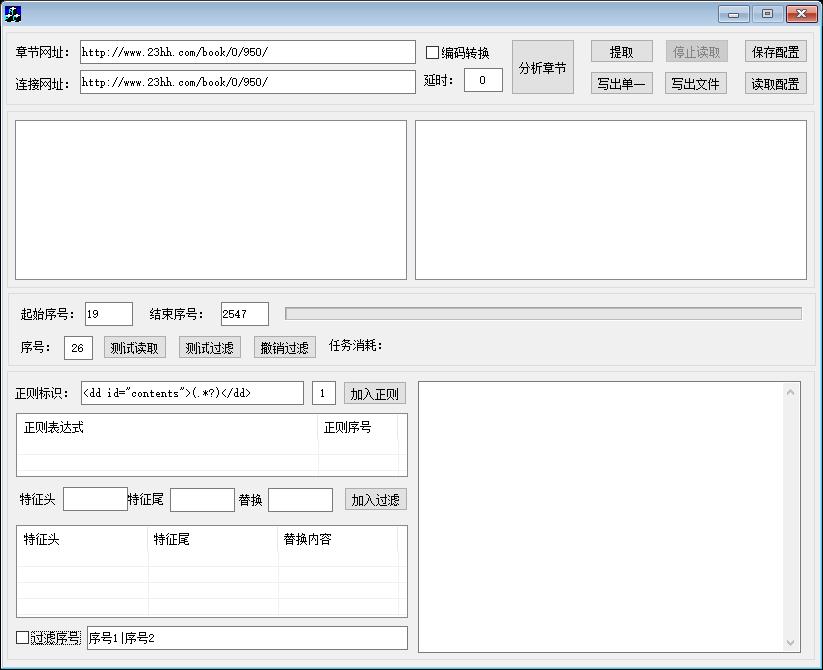This screenshot has height=670, width=823.
Task: Click scroll-up arrow in lower right text area
Action: (790, 392)
